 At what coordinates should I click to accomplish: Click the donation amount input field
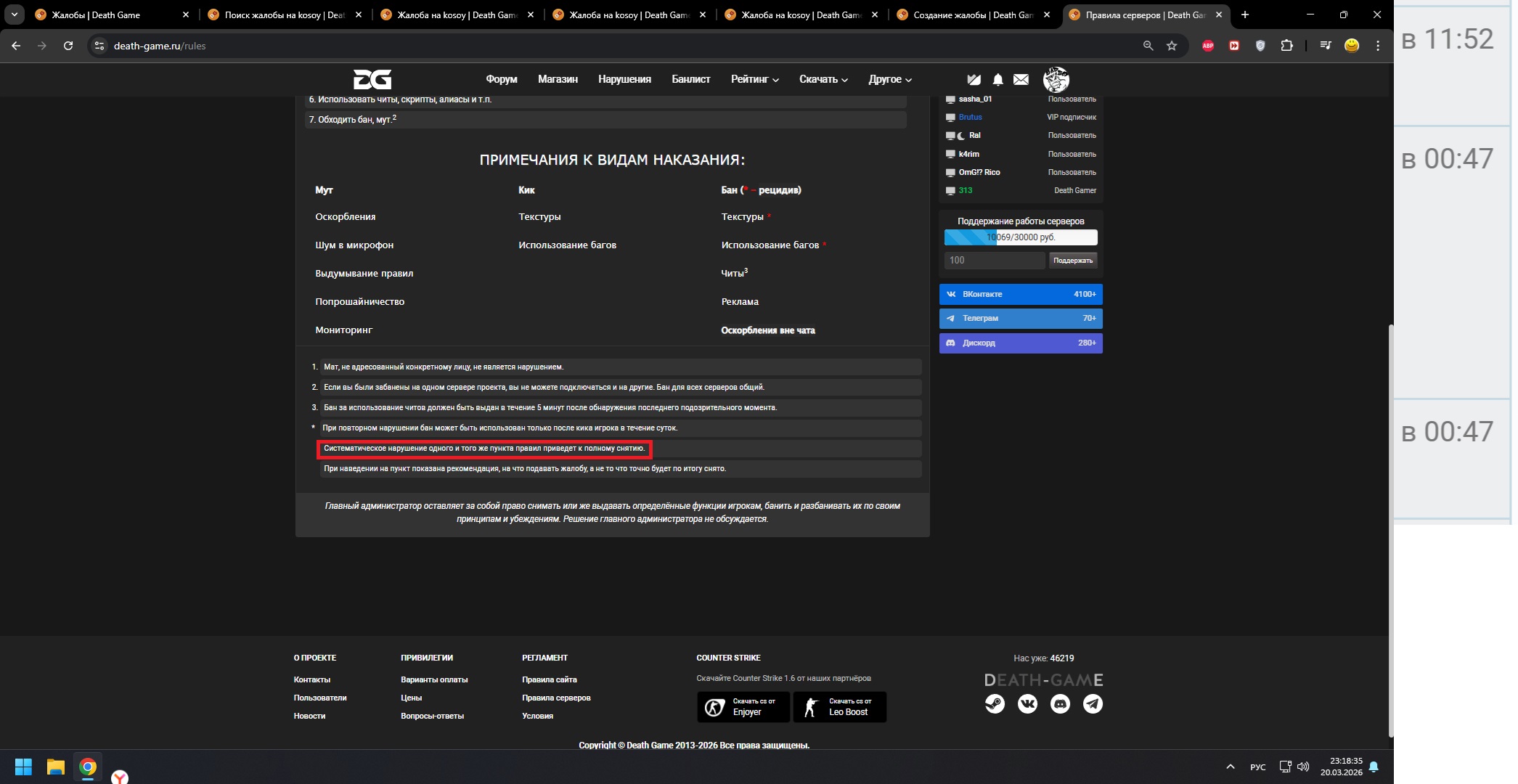point(994,260)
